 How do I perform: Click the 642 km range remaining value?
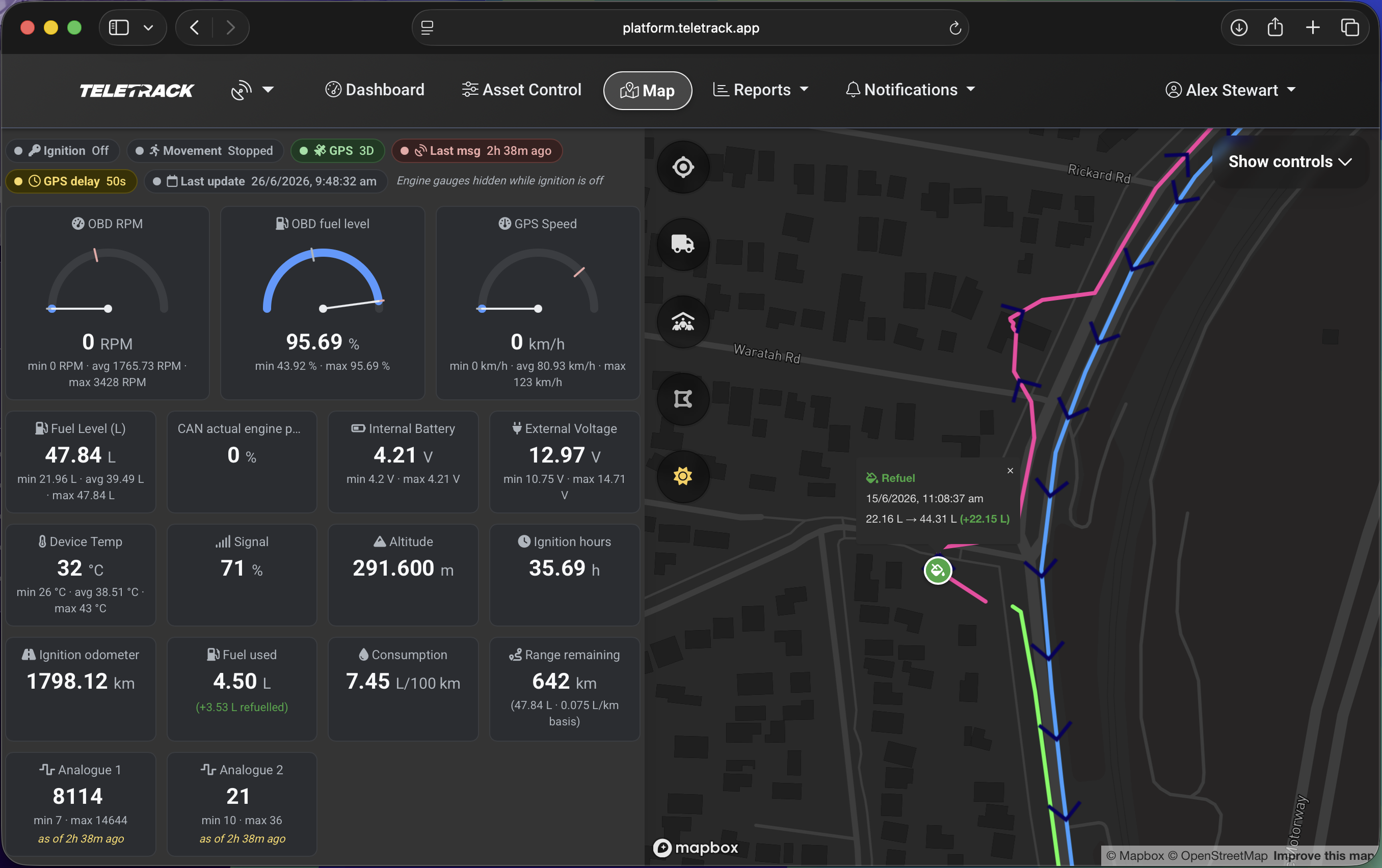(565, 682)
